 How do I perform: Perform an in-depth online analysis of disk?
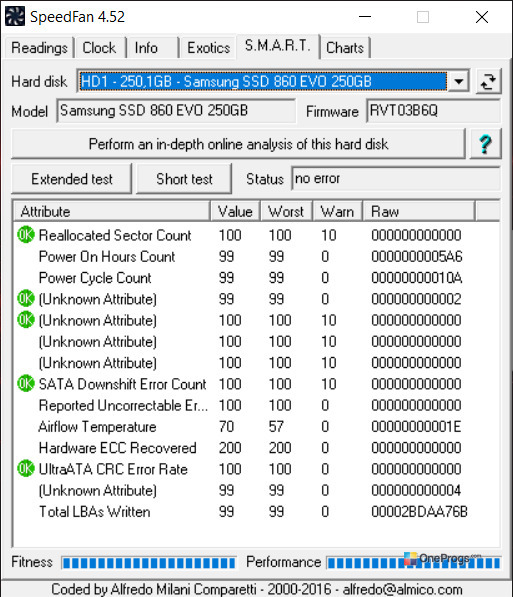click(x=238, y=144)
